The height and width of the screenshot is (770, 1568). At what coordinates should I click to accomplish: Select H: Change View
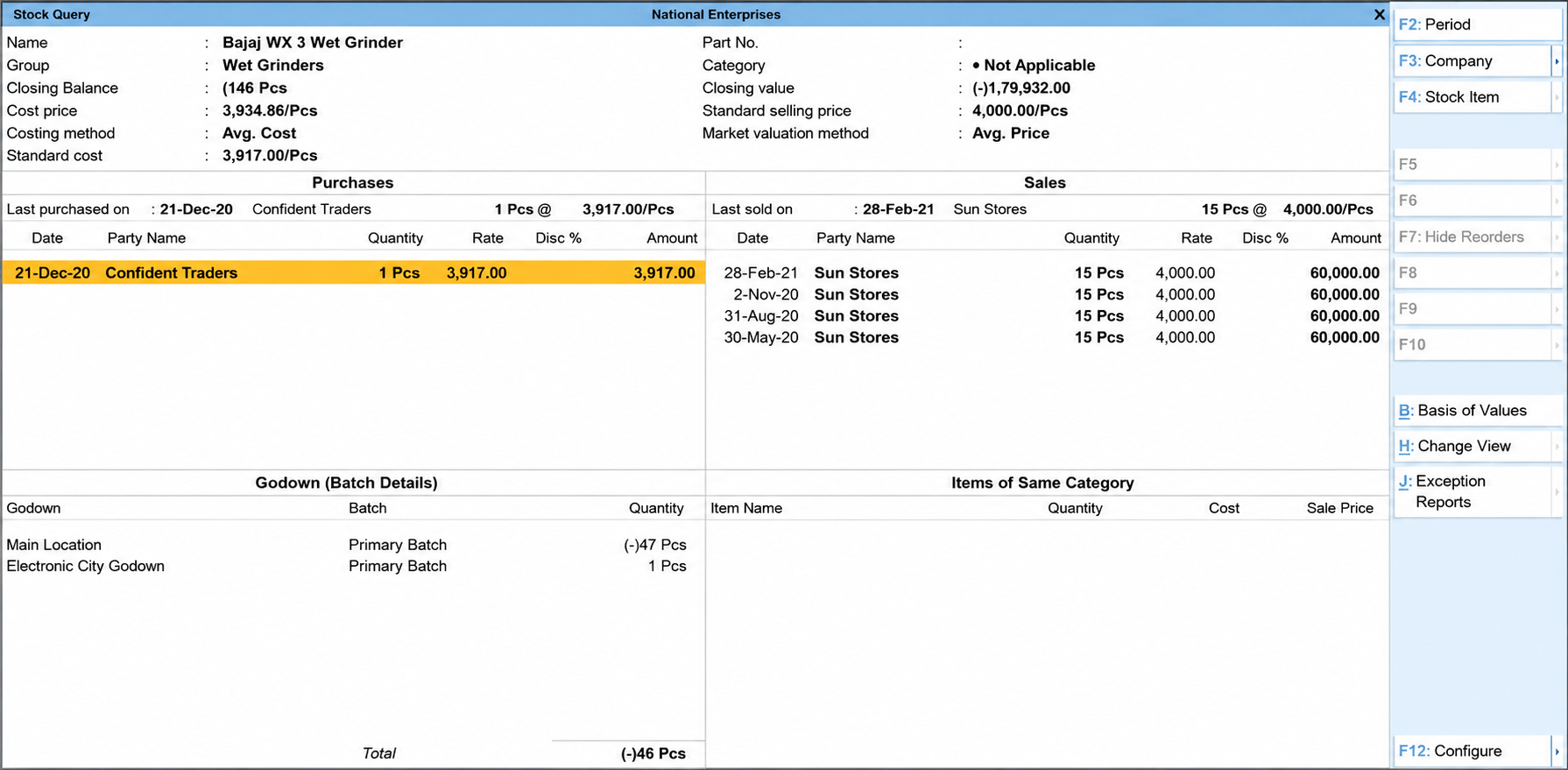1472,447
